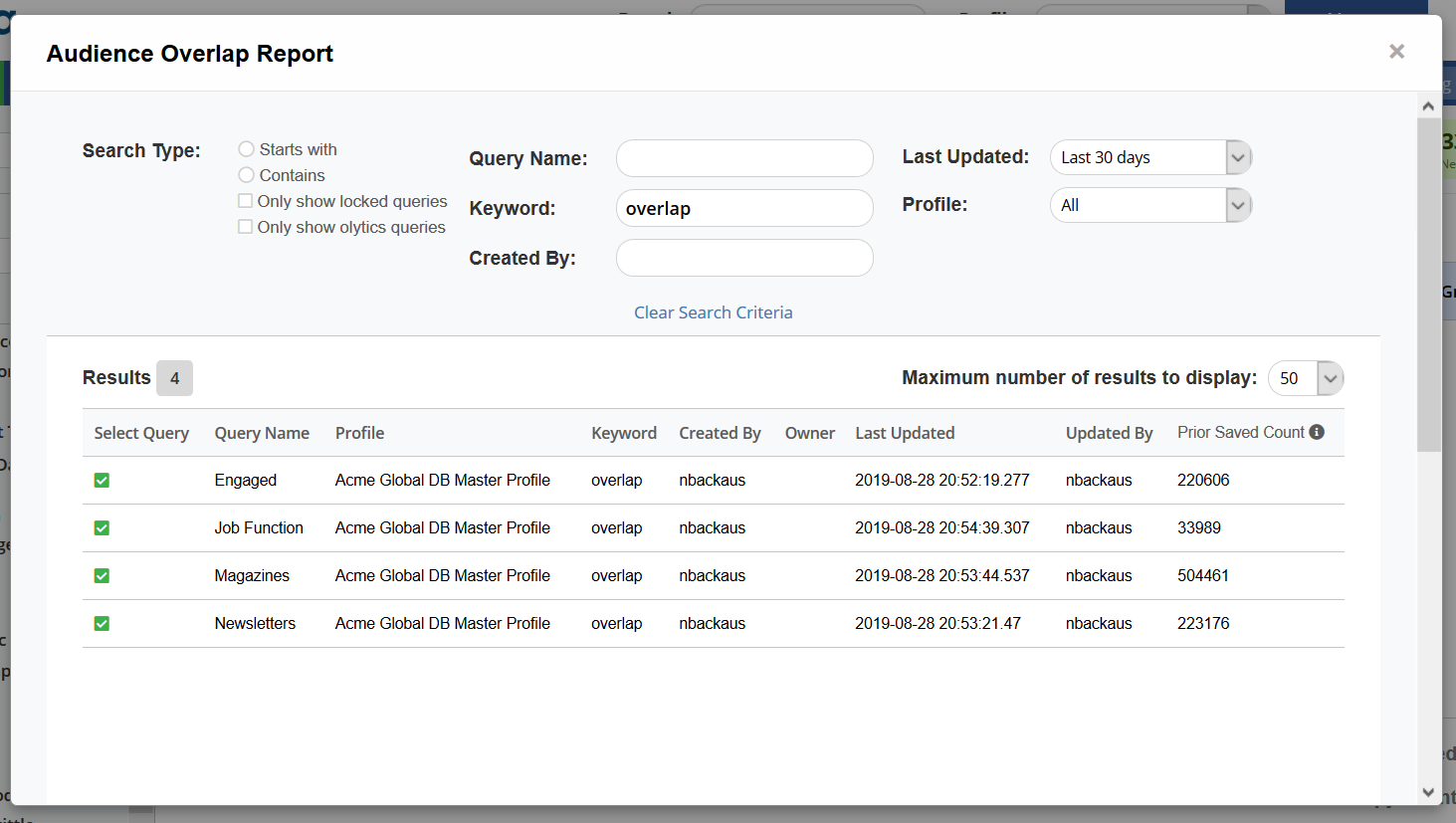Enable Only show olytics queries
The height and width of the screenshot is (823, 1456).
click(x=245, y=227)
